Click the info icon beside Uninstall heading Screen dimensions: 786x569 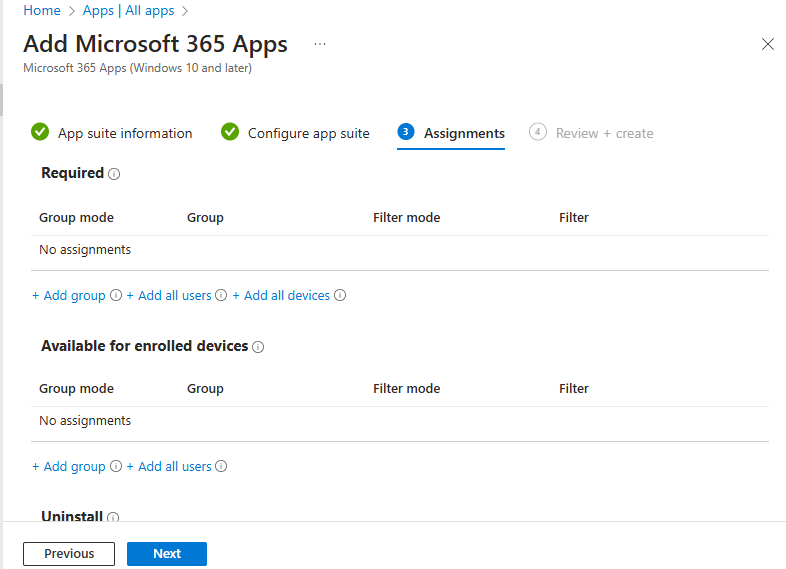(x=113, y=518)
